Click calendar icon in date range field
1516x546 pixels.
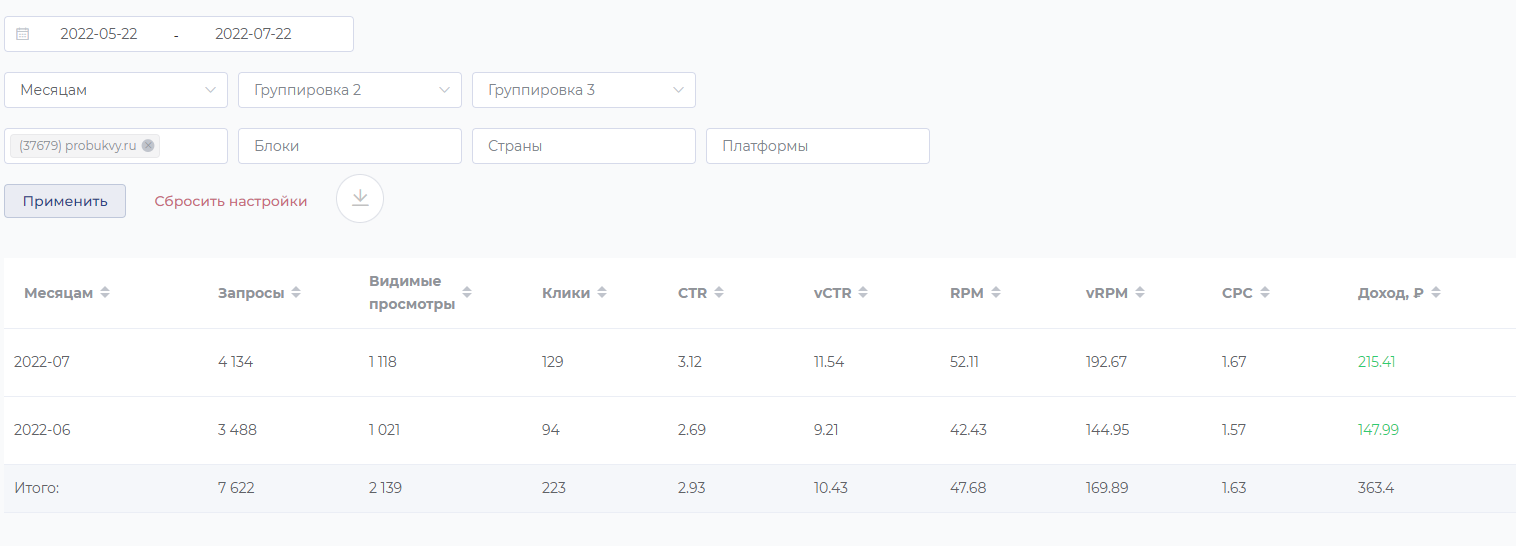tap(23, 34)
